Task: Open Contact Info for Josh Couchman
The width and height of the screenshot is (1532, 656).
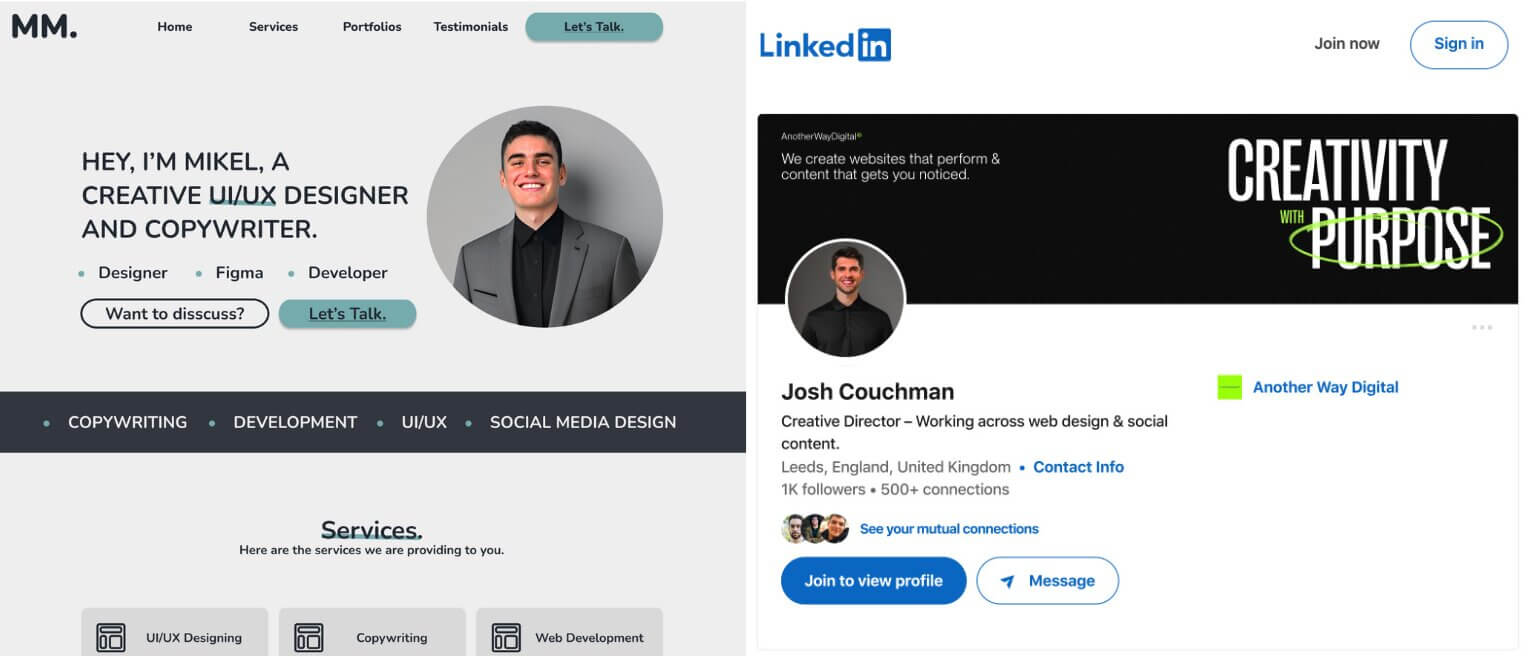Action: point(1078,467)
